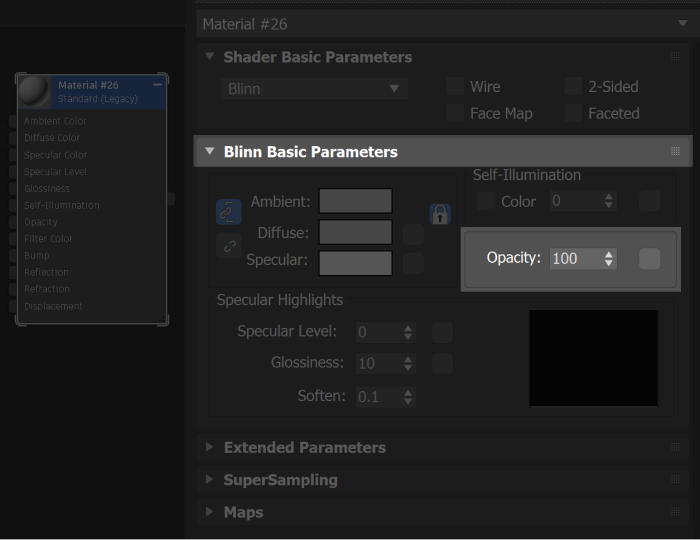The width and height of the screenshot is (700, 540).
Task: Click the Opacity map slot button
Action: pos(649,259)
